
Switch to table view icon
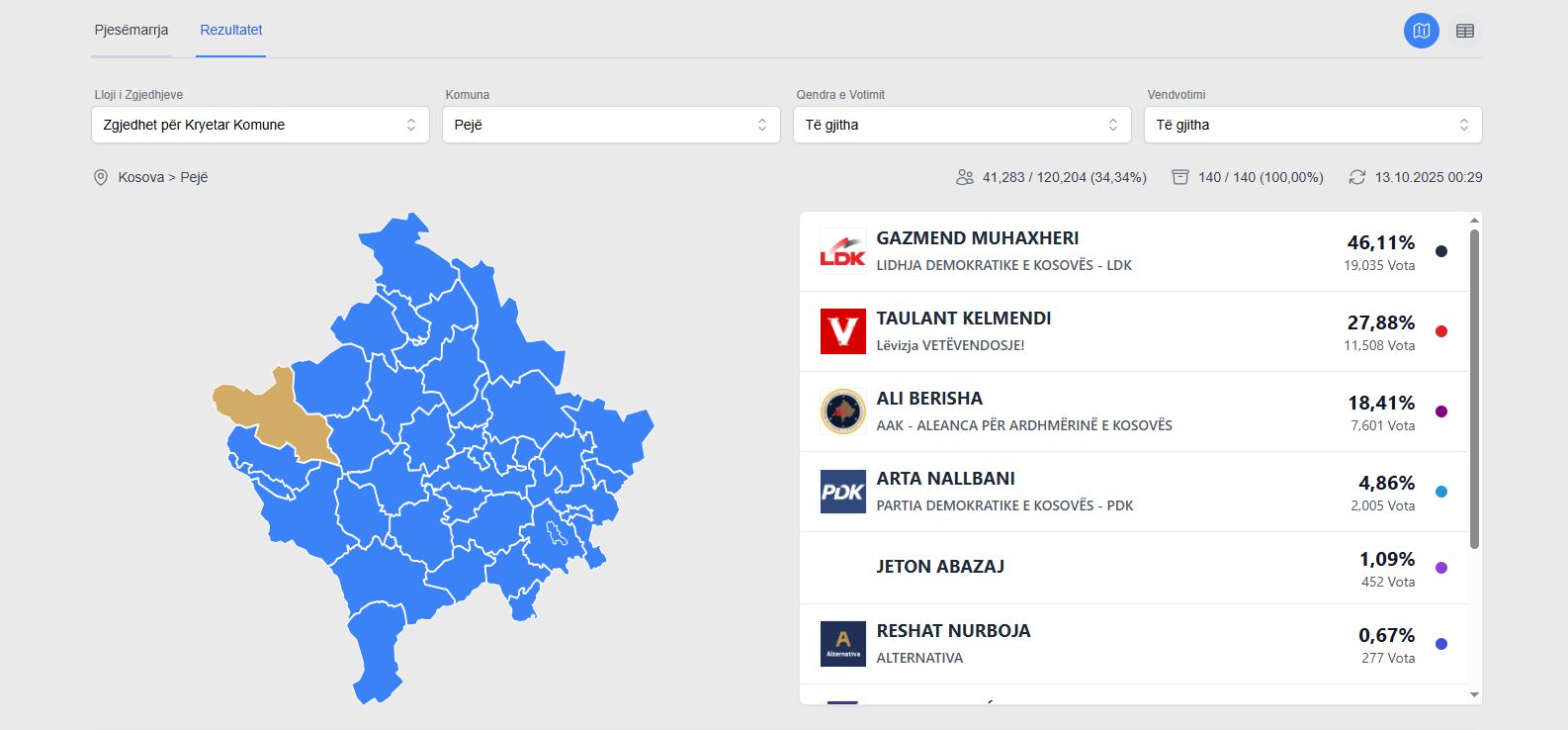click(1465, 31)
